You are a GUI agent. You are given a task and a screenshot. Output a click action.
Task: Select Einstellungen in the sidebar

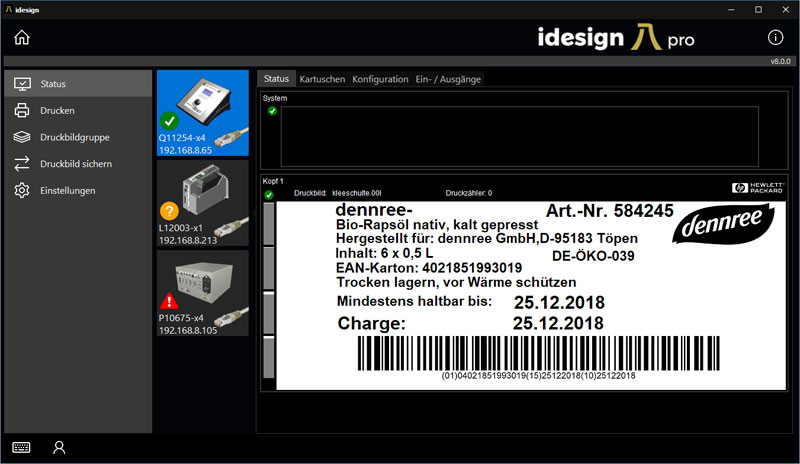[x=78, y=190]
